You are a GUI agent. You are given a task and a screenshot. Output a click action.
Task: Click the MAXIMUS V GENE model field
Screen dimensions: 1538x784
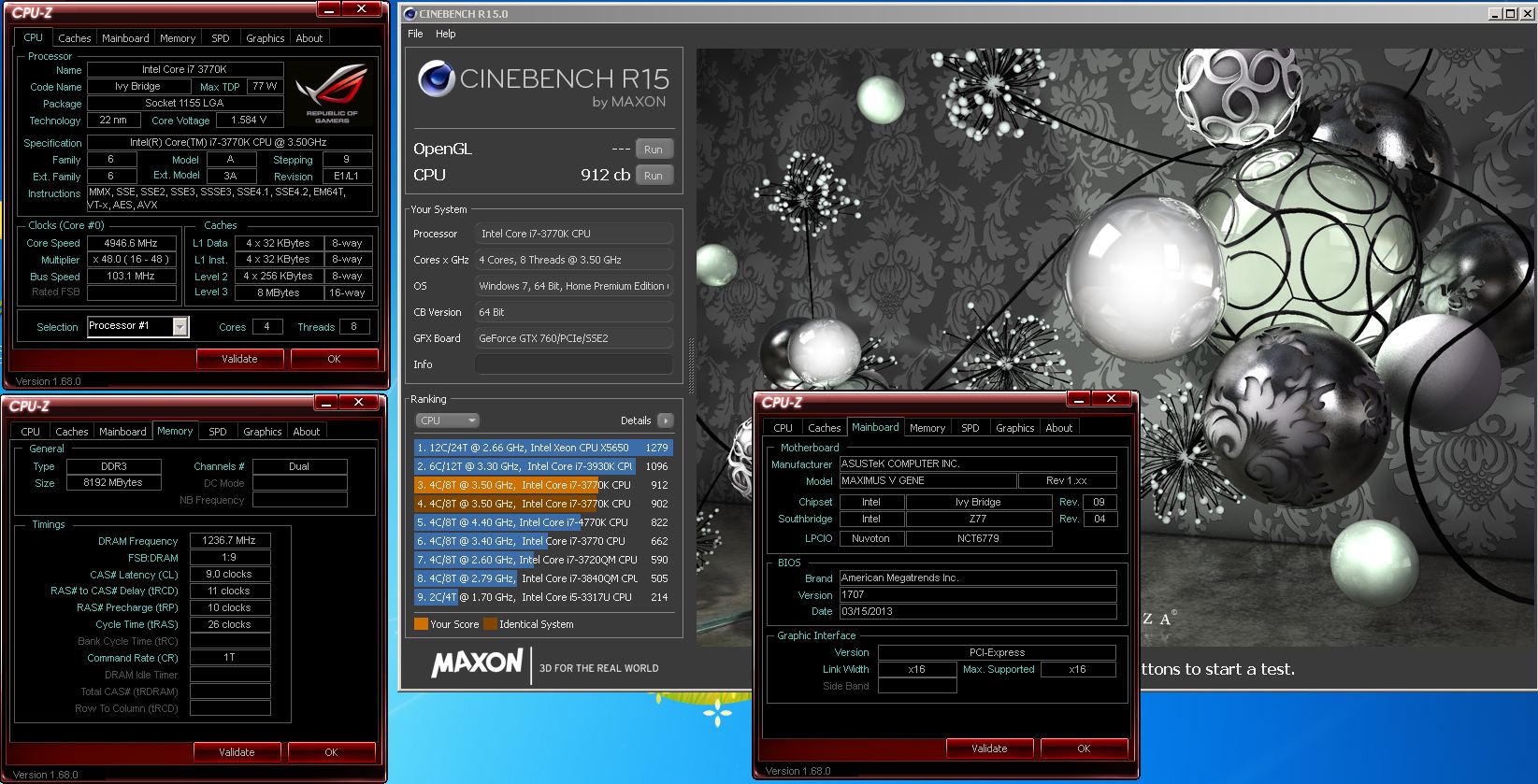[x=927, y=481]
